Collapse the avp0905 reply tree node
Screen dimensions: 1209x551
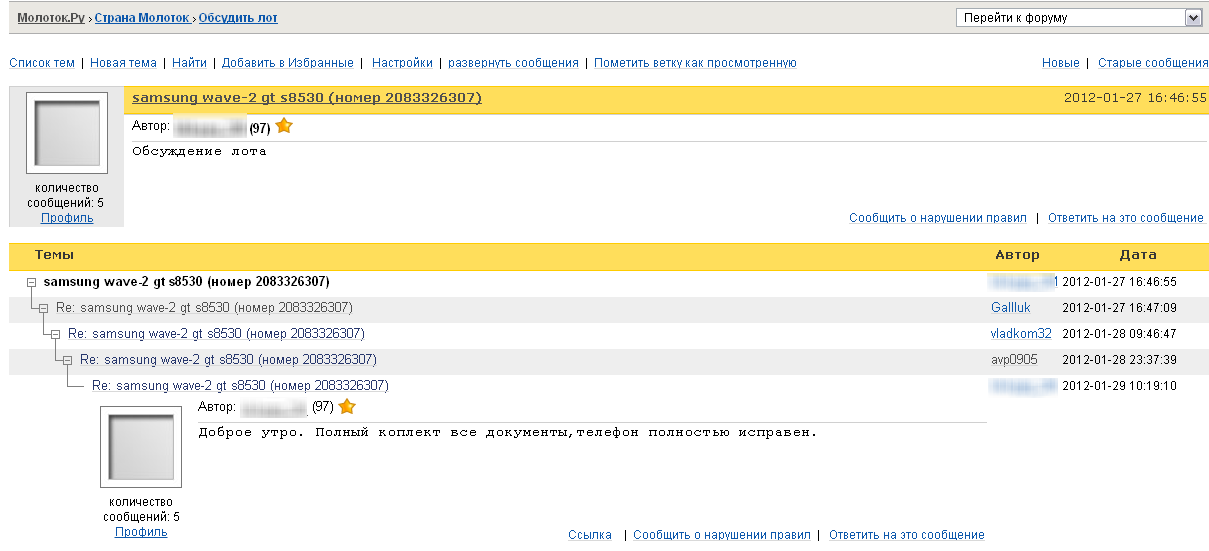[68, 361]
